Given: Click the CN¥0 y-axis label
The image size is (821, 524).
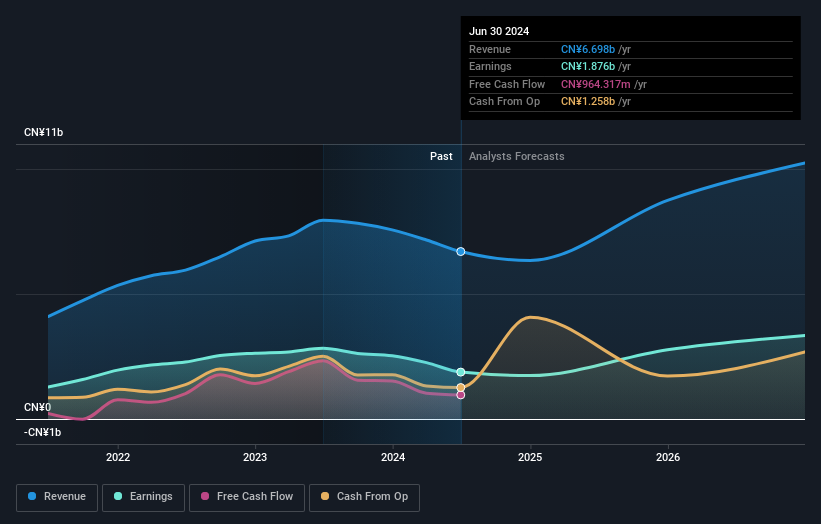Looking at the screenshot, I should (38, 407).
